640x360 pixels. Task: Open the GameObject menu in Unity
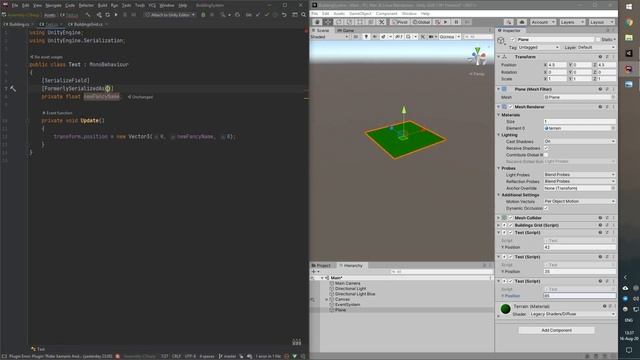tap(360, 13)
